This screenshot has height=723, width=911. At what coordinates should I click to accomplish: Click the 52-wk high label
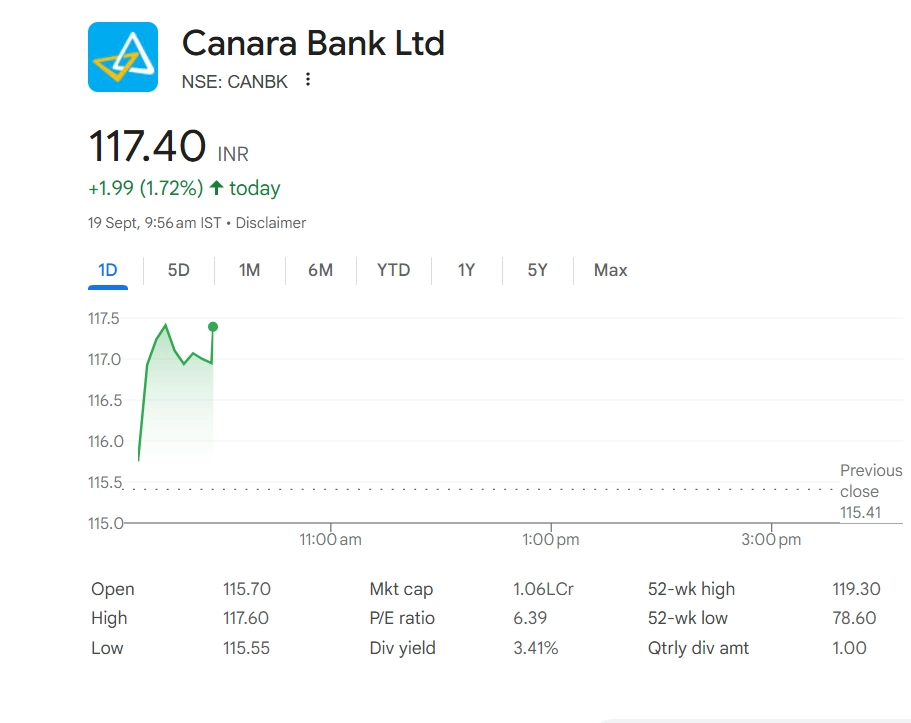[691, 589]
